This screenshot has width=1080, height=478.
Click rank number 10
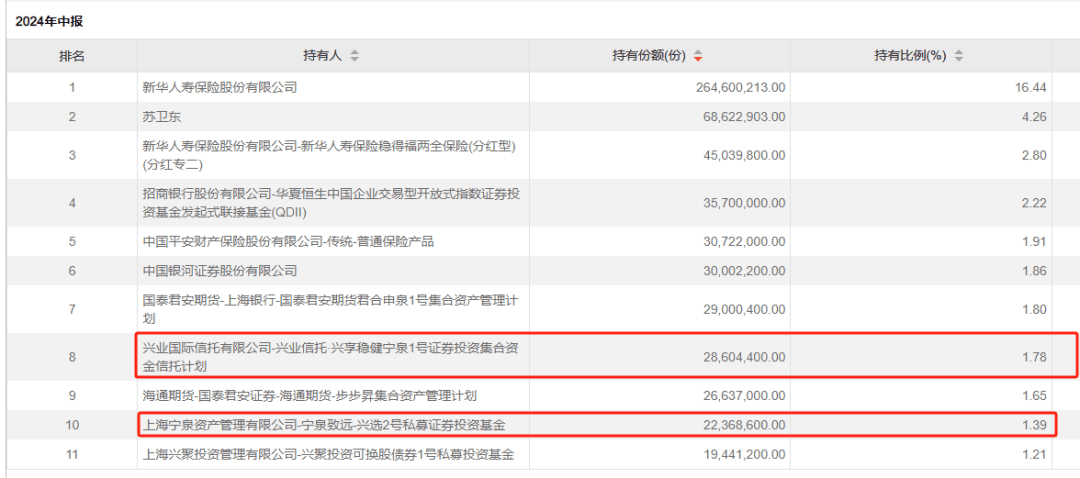tap(72, 426)
